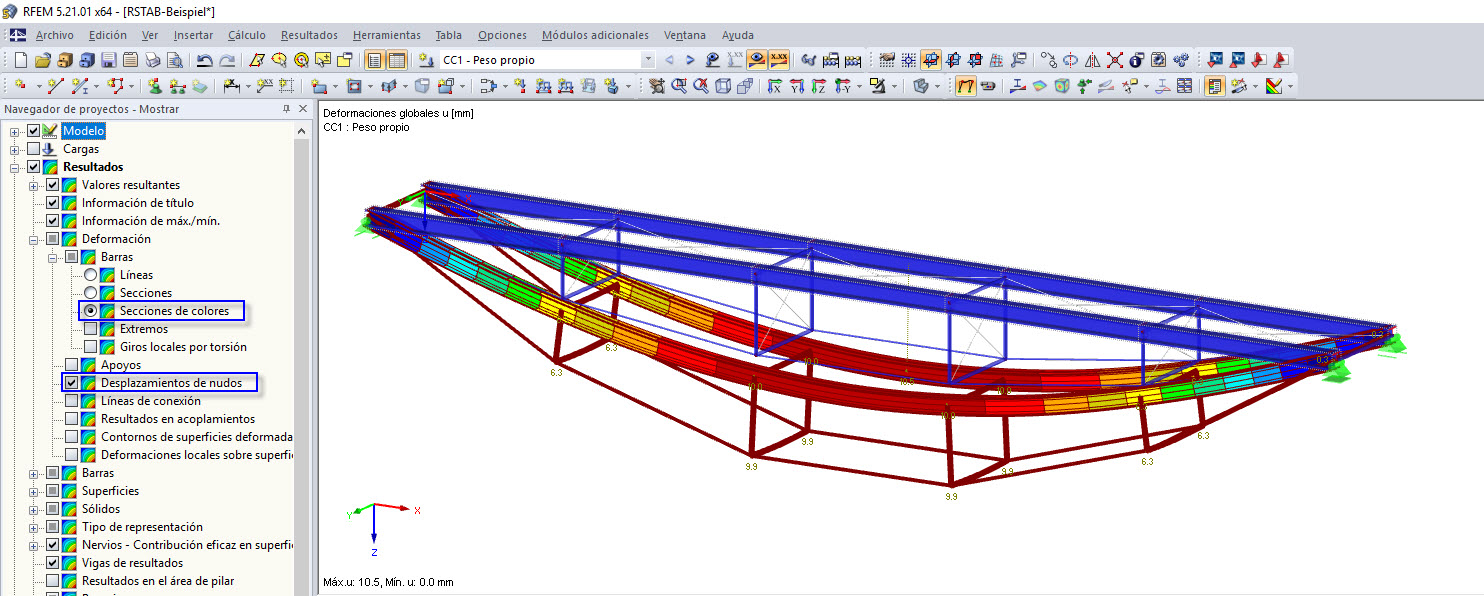Click the View in X direction icon
This screenshot has width=1484, height=596.
pos(775,87)
